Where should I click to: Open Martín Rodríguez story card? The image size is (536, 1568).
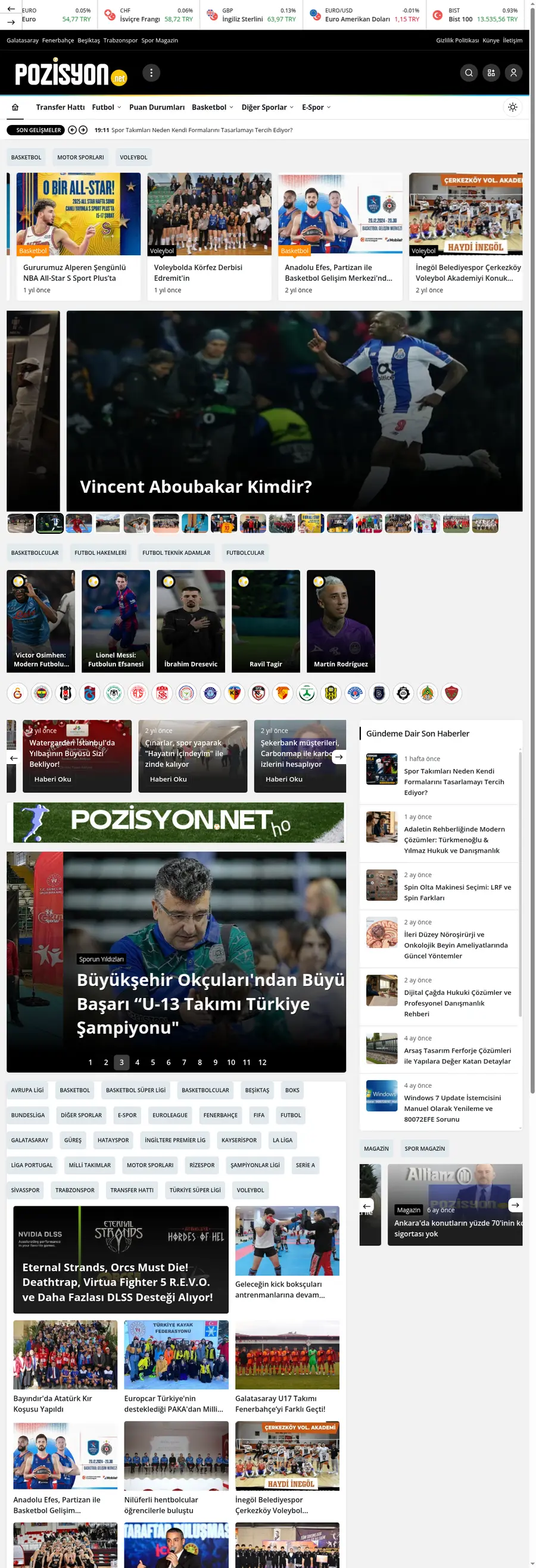click(341, 621)
